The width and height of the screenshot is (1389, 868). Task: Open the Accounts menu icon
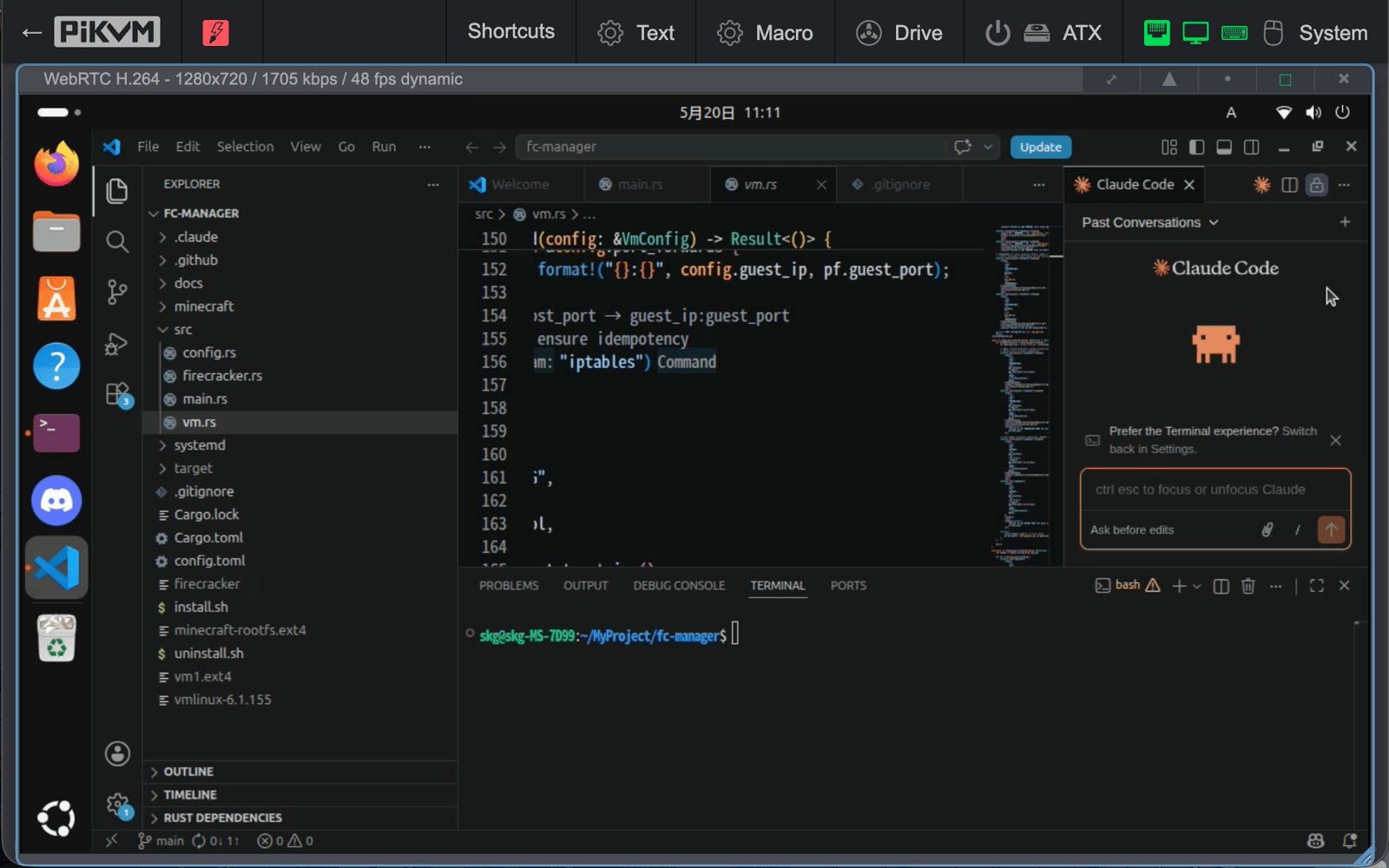[x=117, y=753]
